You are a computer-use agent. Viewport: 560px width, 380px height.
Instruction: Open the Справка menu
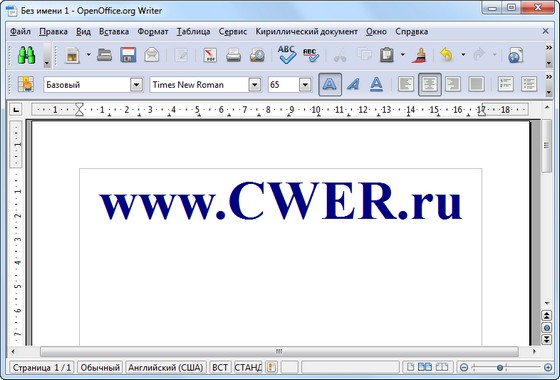411,31
